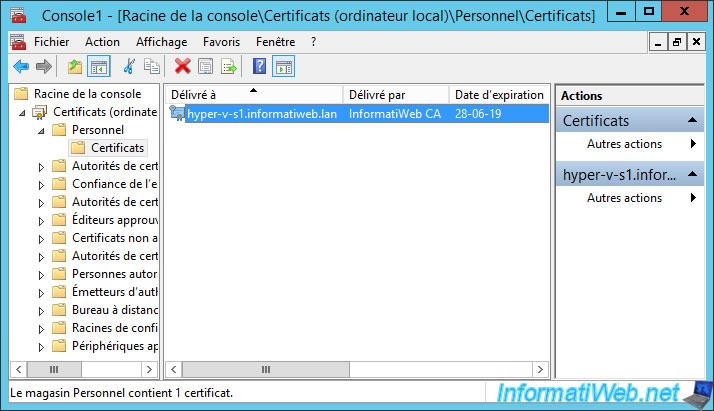Click the InformatiWeb CA issuer cell
Image resolution: width=714 pixels, height=411 pixels.
[395, 114]
